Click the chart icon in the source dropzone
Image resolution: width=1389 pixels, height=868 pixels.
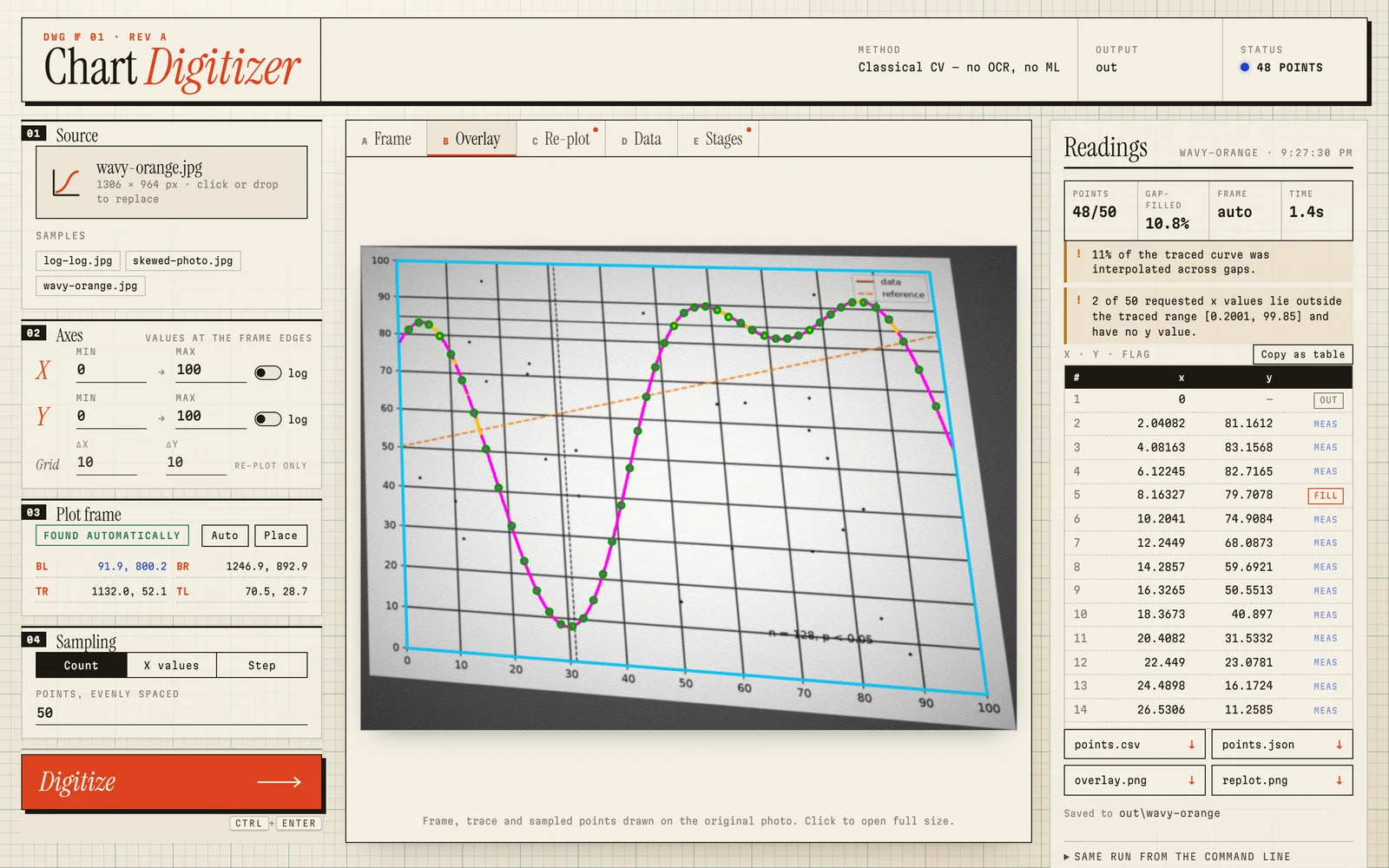click(x=66, y=182)
